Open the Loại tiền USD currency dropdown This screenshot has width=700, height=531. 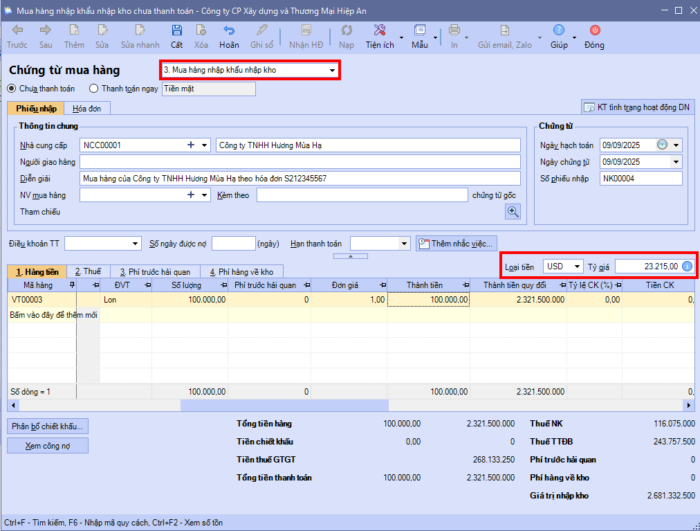coord(578,266)
